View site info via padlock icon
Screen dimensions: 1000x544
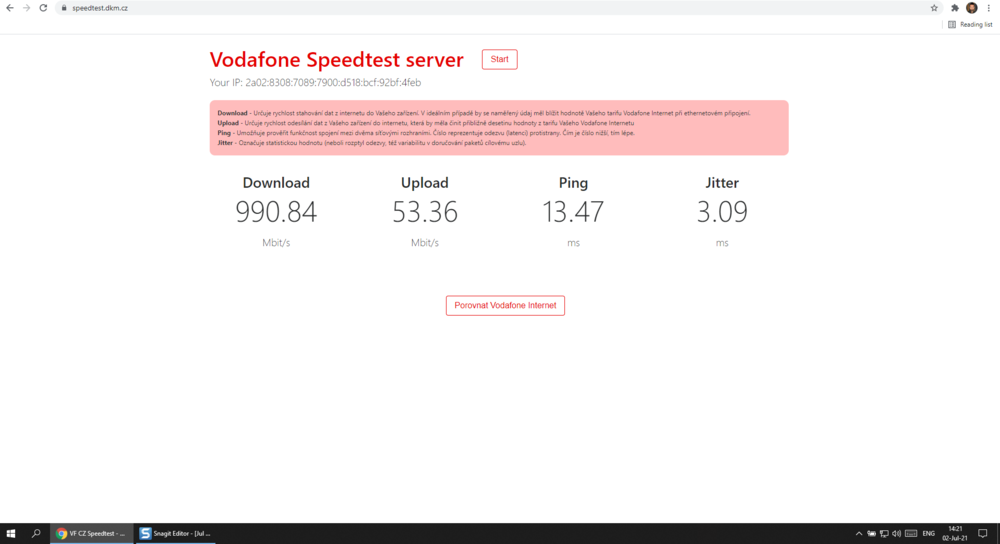(x=62, y=8)
